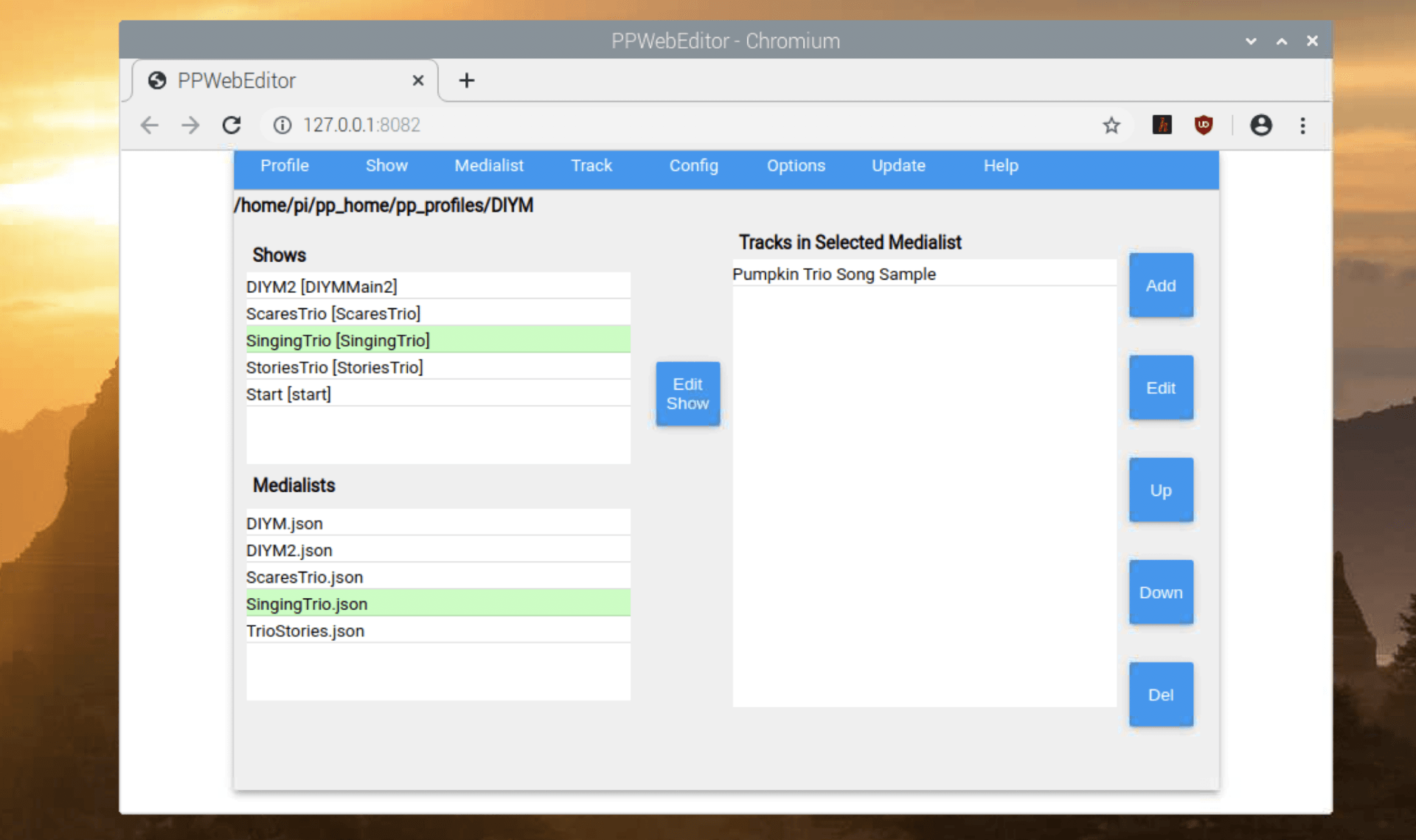
Task: Click the Edit Show button
Action: 687,394
